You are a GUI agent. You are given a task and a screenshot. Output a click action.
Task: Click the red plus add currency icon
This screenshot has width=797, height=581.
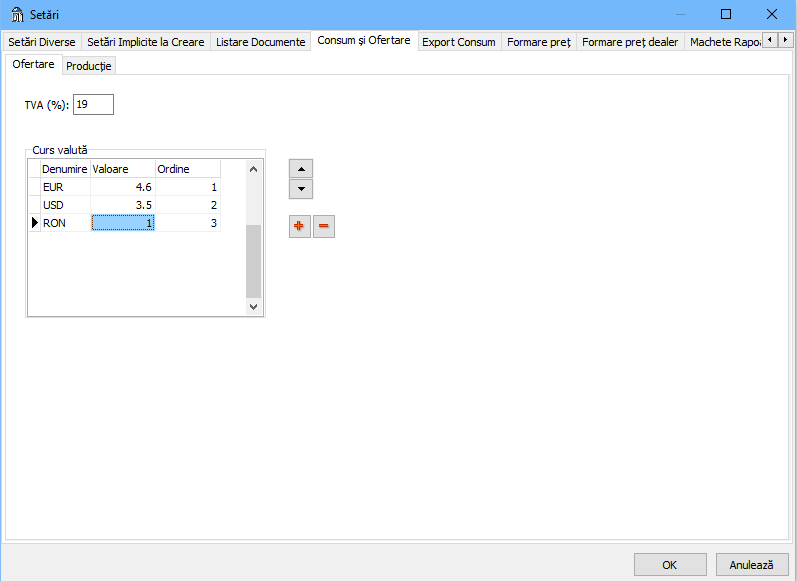coord(300,227)
